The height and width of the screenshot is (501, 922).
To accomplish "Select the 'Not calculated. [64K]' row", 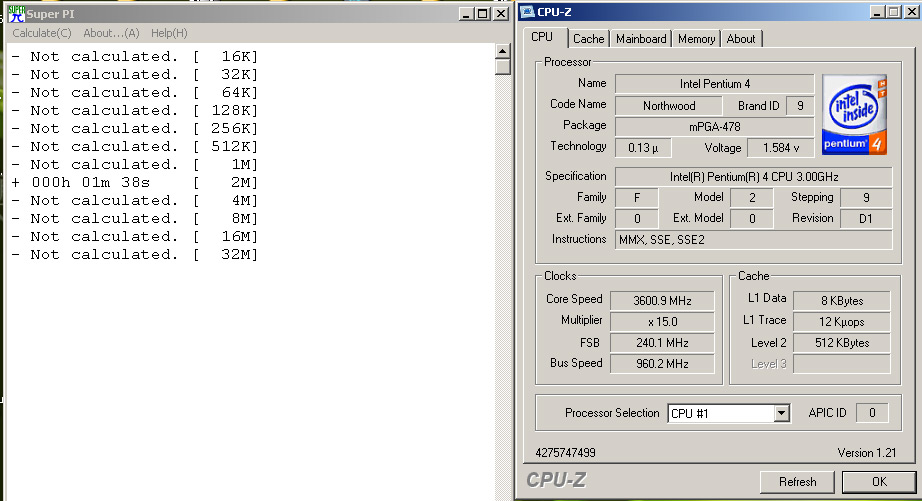I will [135, 92].
